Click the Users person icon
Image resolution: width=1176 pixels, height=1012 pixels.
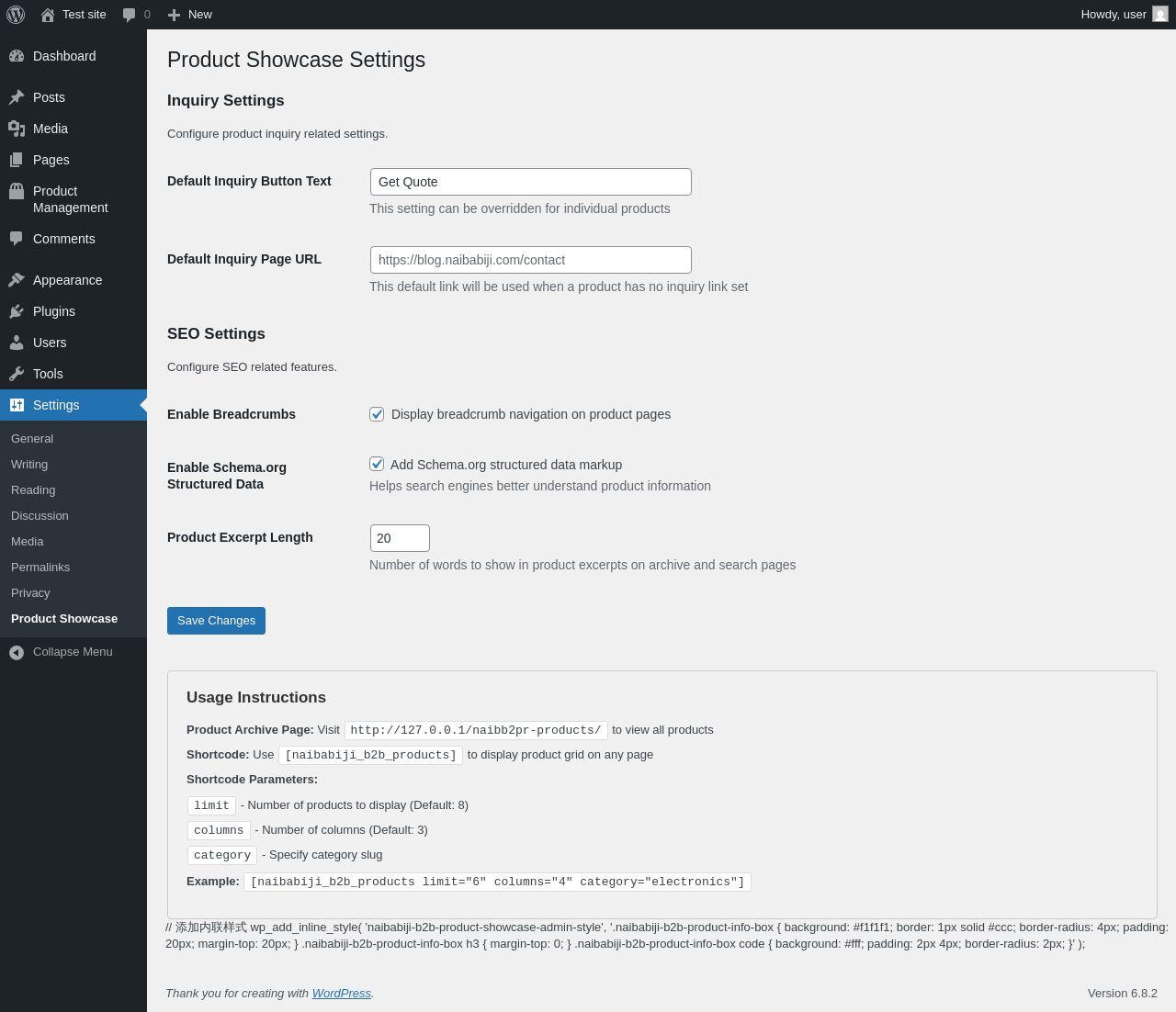point(17,343)
